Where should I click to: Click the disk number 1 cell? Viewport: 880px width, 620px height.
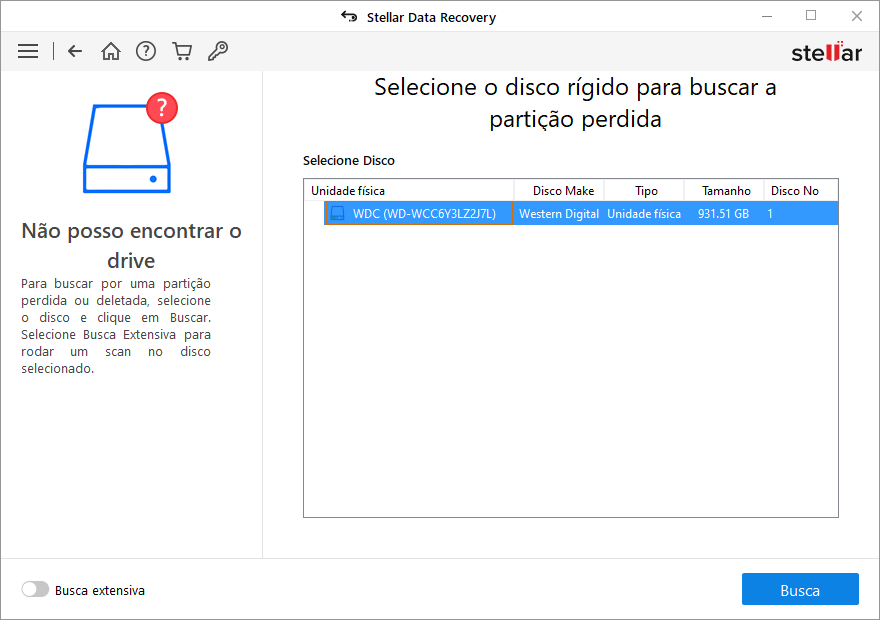click(770, 214)
